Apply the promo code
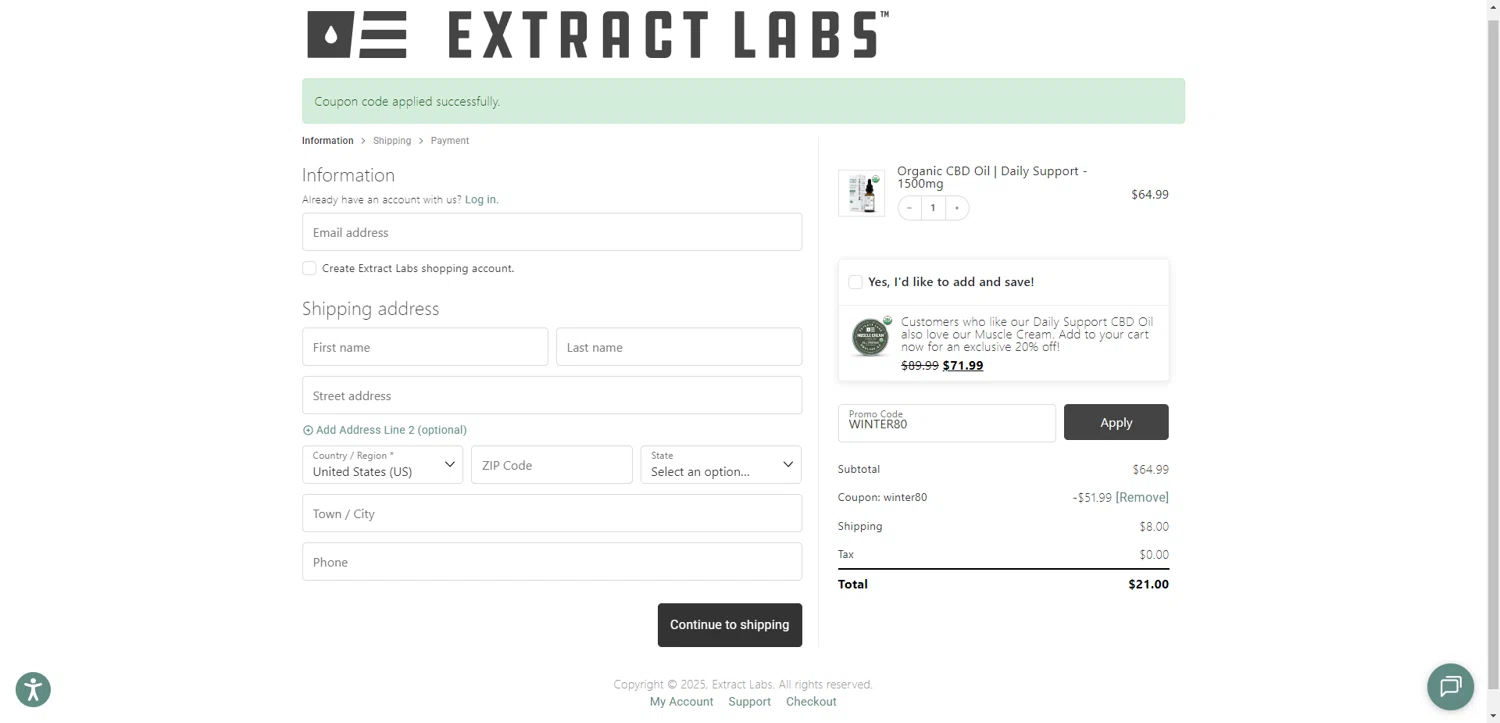The height and width of the screenshot is (723, 1500). tap(1115, 422)
